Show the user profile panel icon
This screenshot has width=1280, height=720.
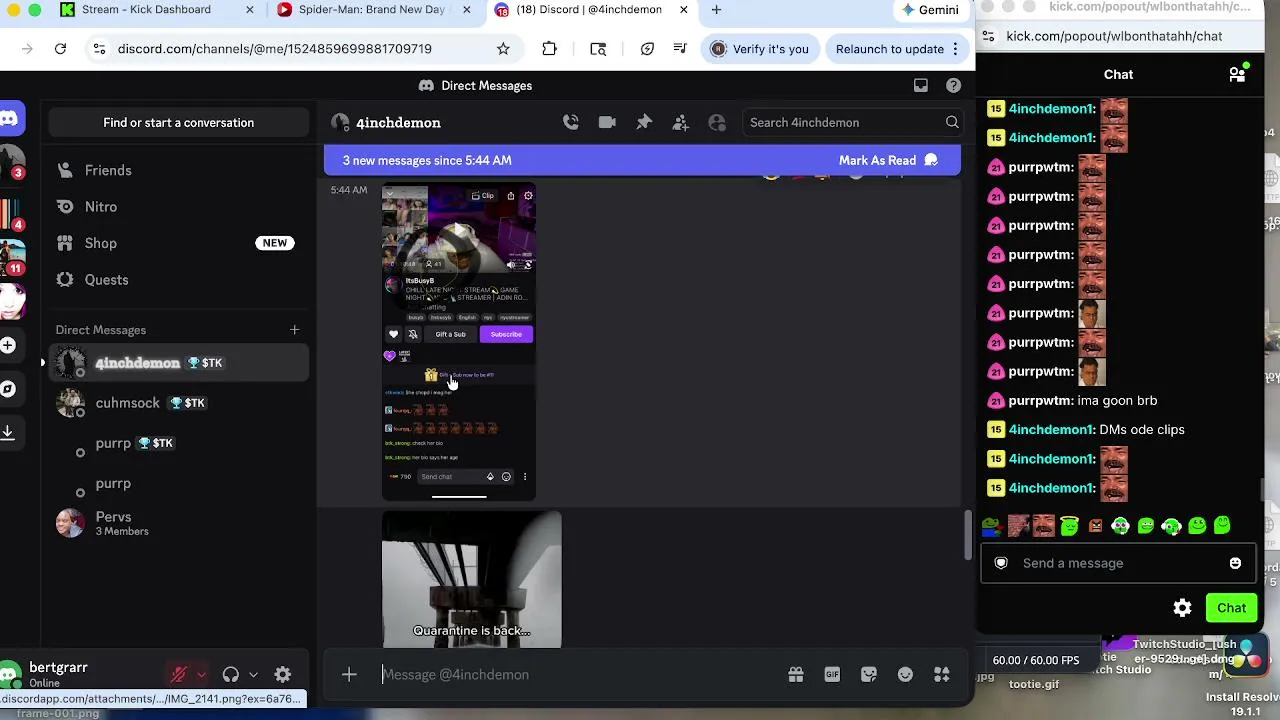(x=717, y=122)
